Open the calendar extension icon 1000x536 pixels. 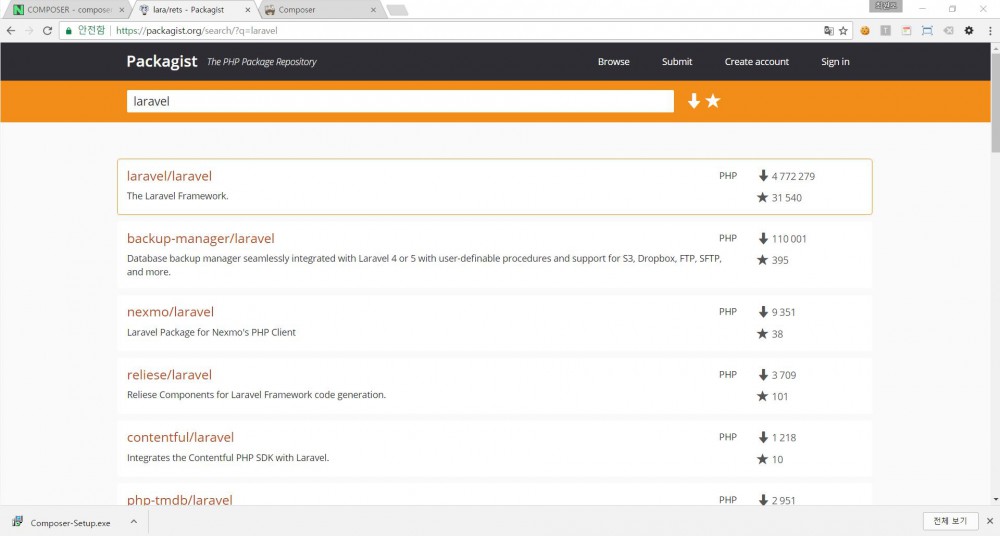pyautogui.click(x=906, y=31)
